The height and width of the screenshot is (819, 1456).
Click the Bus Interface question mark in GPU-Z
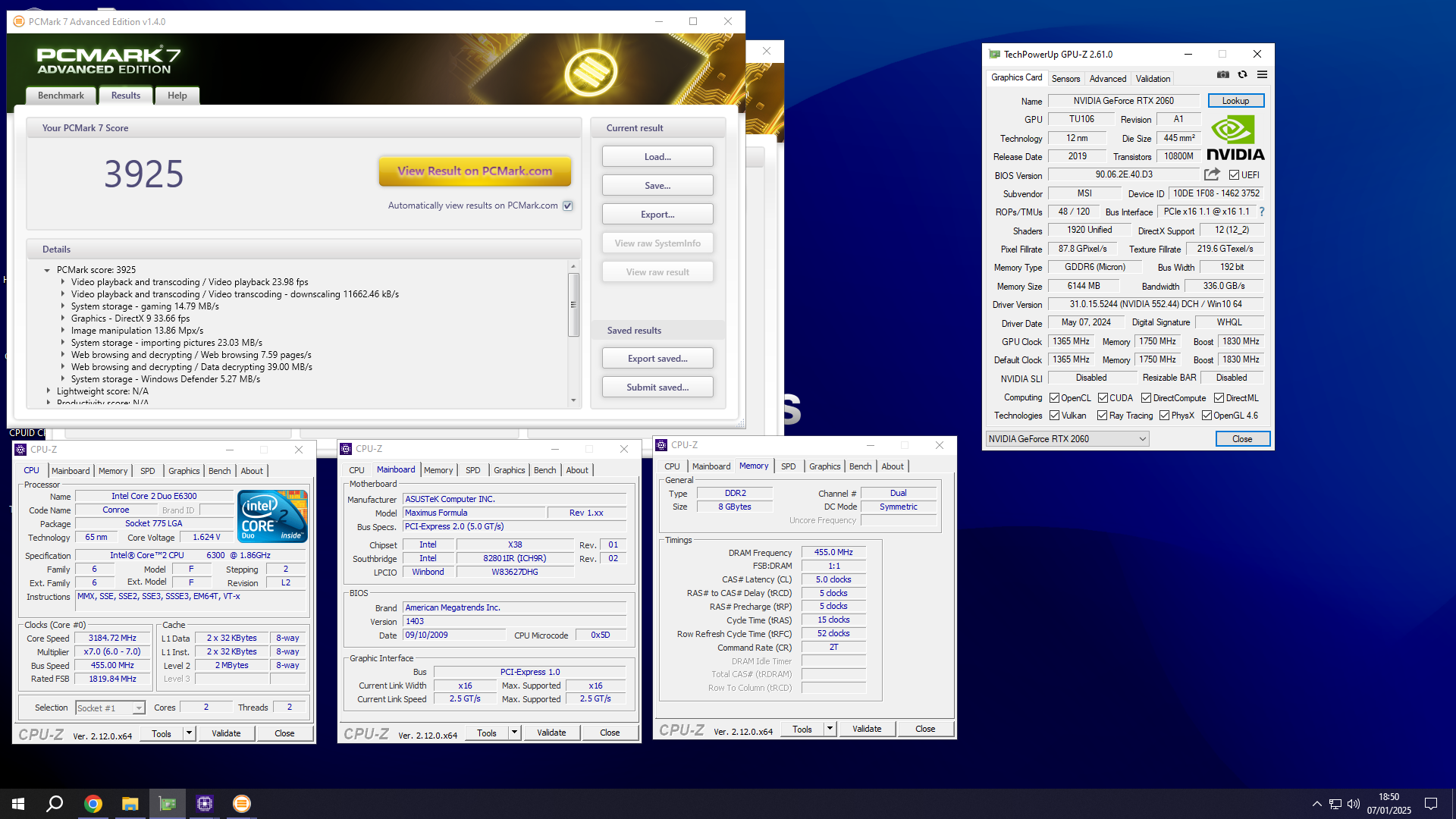pyautogui.click(x=1262, y=212)
